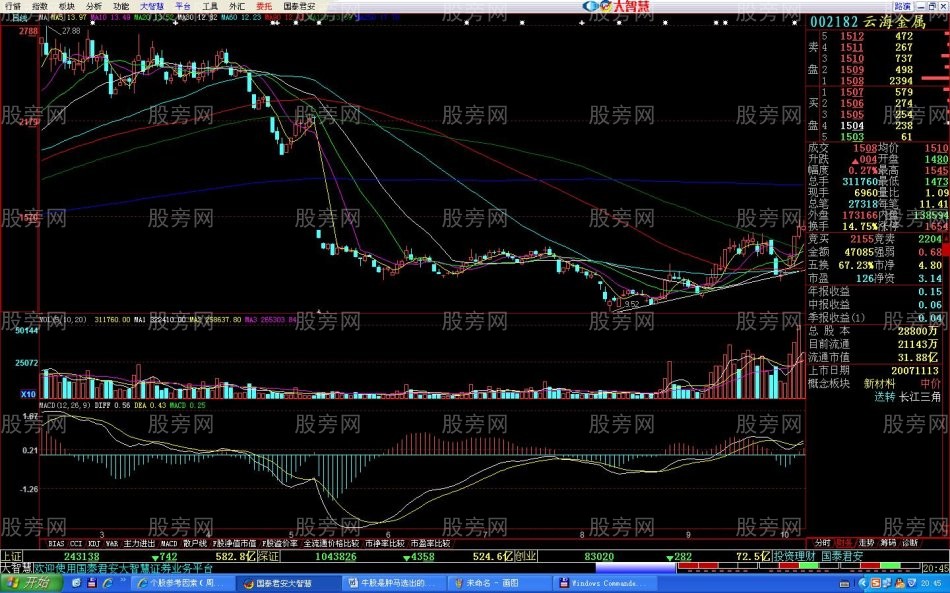Screen dimensions: 950x593
Task: Open the 平台 menu
Action: click(x=182, y=6)
